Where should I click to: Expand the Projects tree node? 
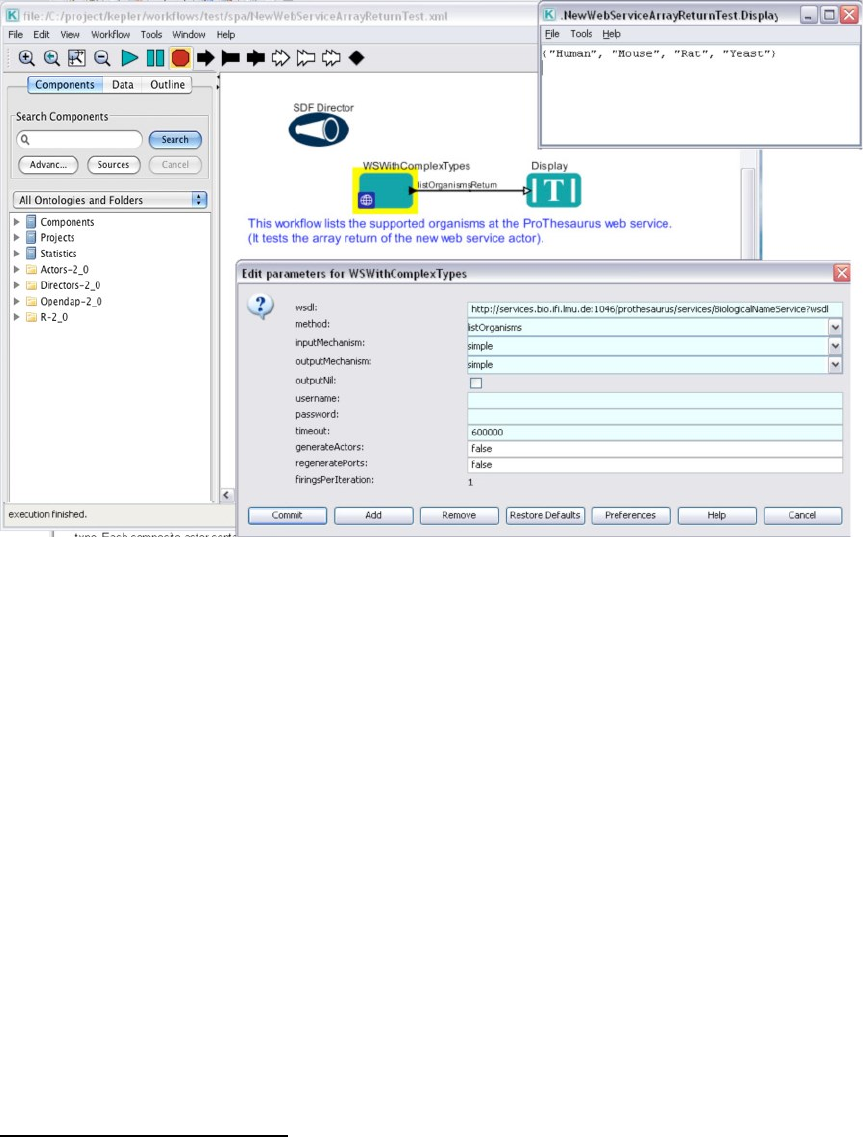click(x=17, y=238)
